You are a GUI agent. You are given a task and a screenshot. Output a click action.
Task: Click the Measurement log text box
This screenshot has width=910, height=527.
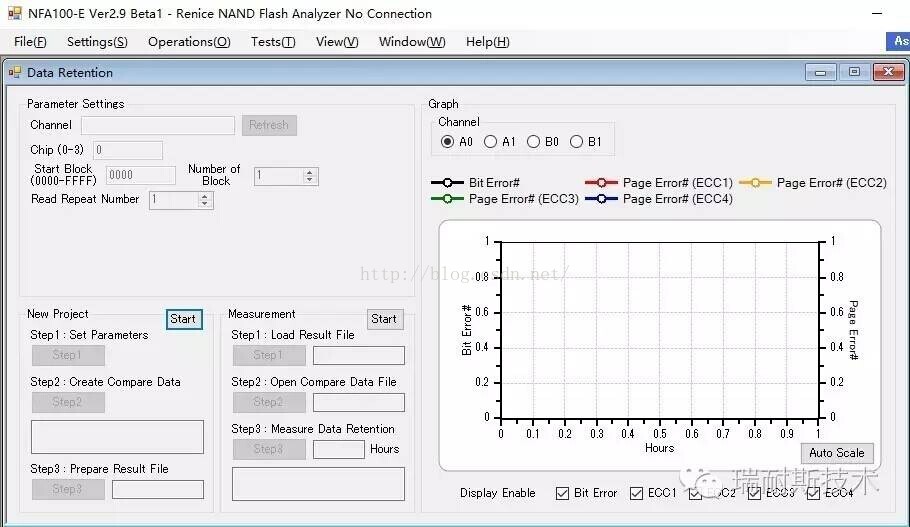(x=318, y=484)
